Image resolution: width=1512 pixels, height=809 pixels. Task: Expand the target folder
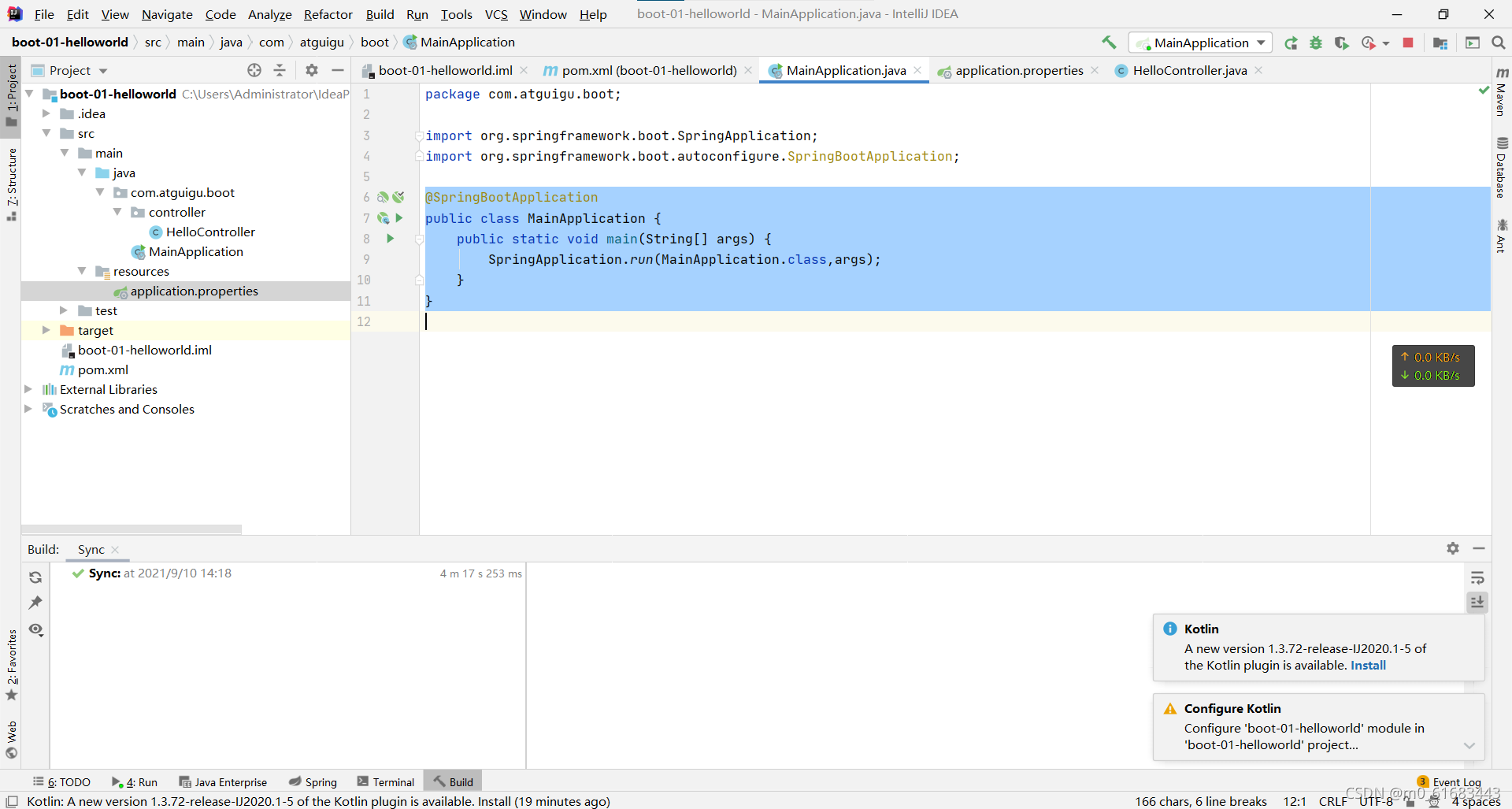(x=46, y=330)
